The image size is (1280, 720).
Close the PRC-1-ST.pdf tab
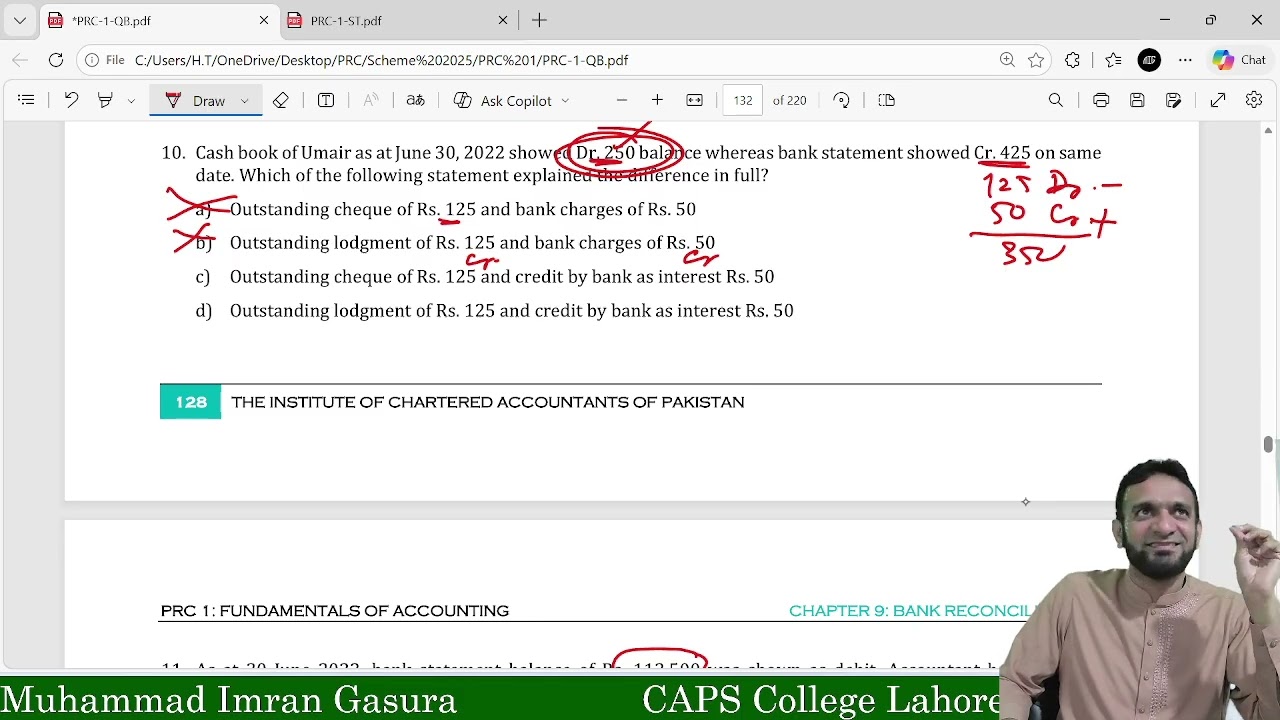[503, 20]
